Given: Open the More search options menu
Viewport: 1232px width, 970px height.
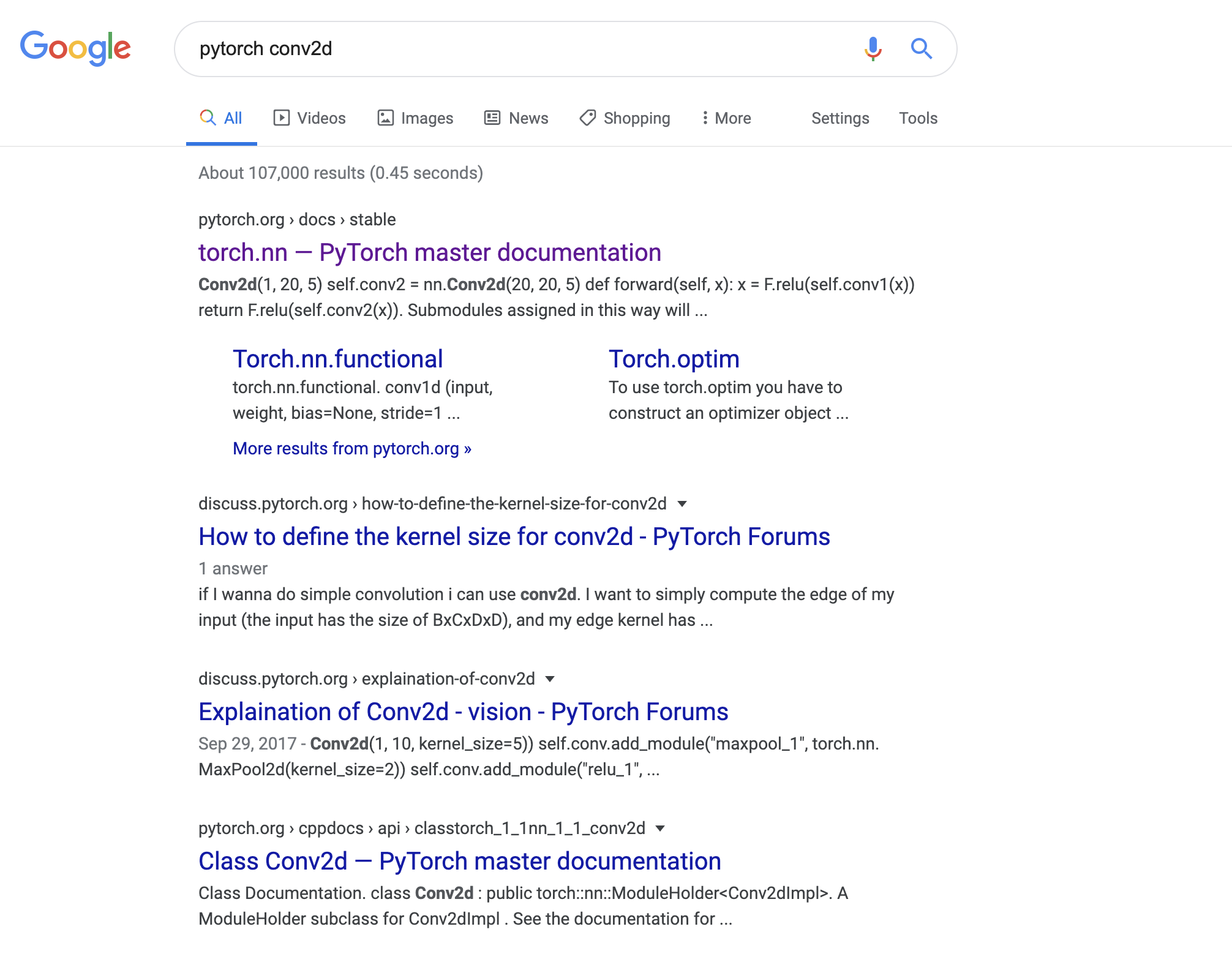Looking at the screenshot, I should coord(726,118).
